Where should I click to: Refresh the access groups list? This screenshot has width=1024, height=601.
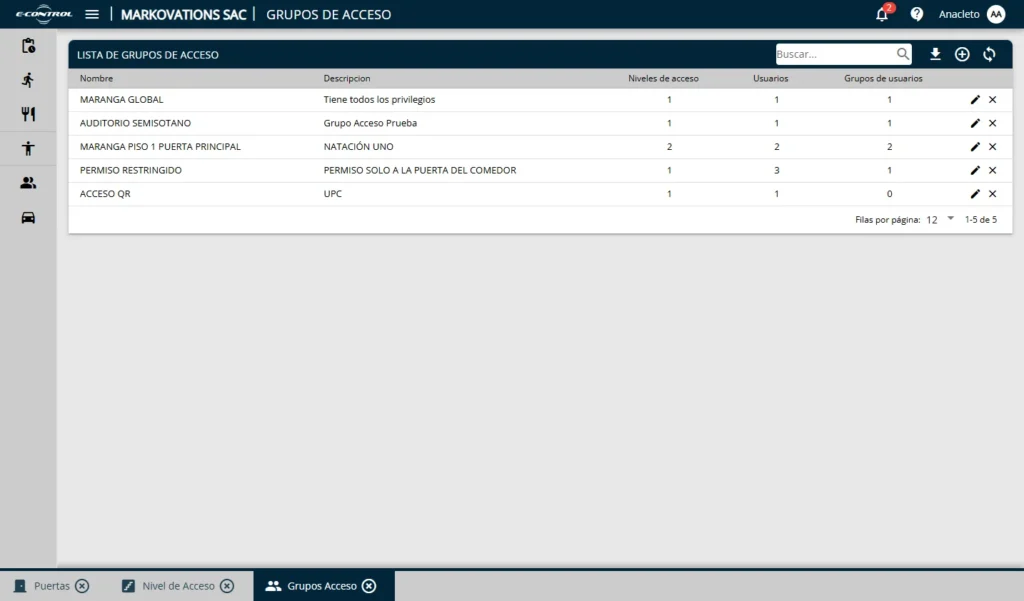[x=989, y=54]
